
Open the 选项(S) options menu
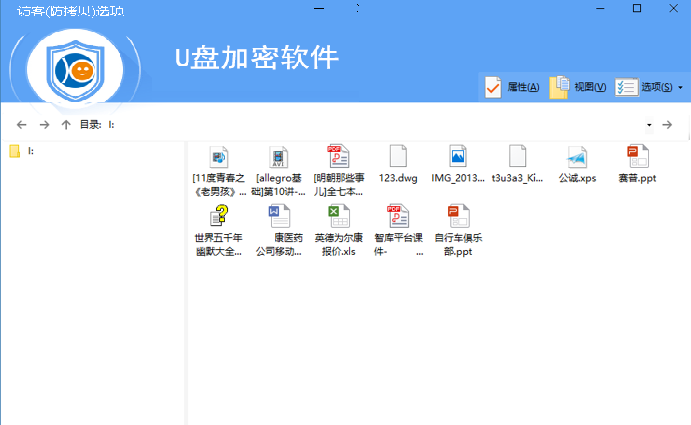(645, 88)
